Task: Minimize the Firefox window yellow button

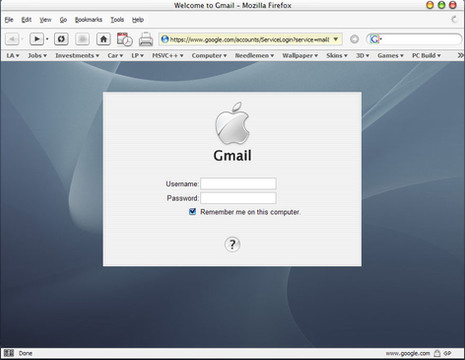Action: pos(430,5)
